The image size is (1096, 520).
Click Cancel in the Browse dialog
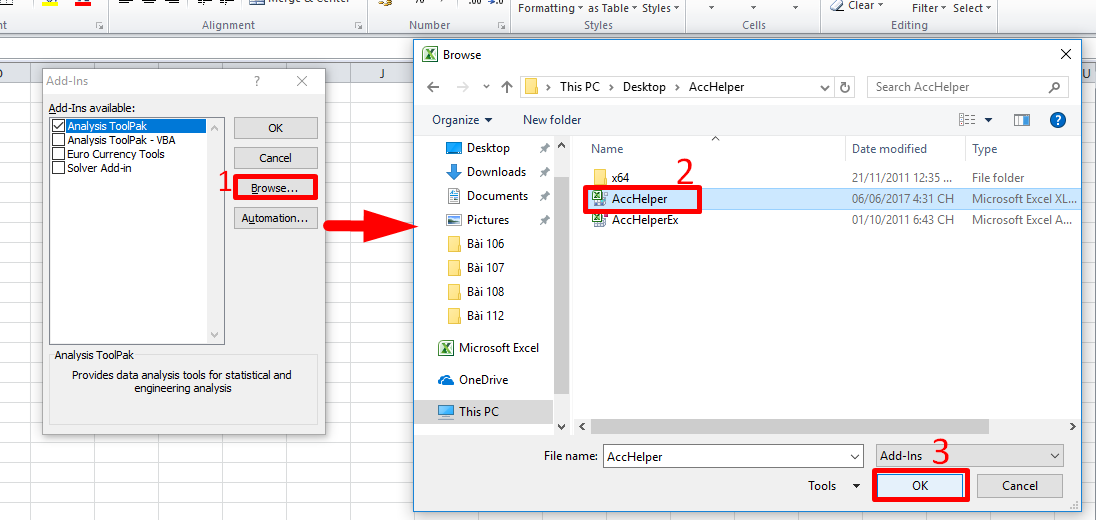coord(1020,486)
